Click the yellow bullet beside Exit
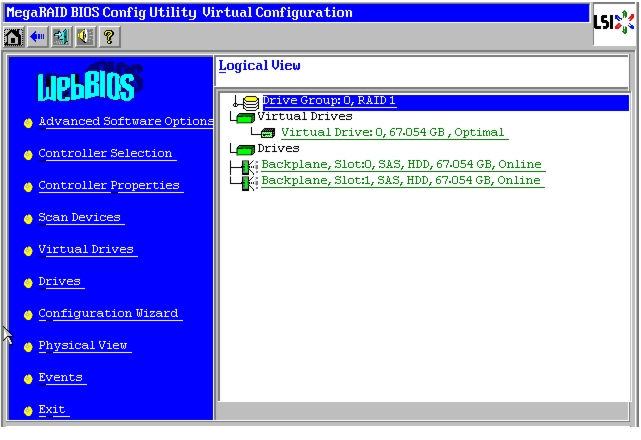 [28, 411]
